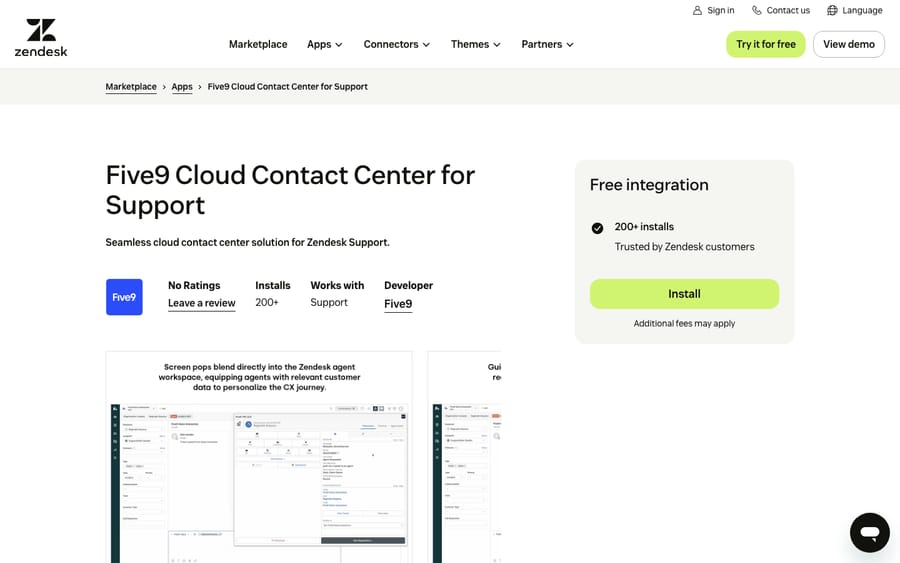Open the Five9 developer link

(398, 304)
